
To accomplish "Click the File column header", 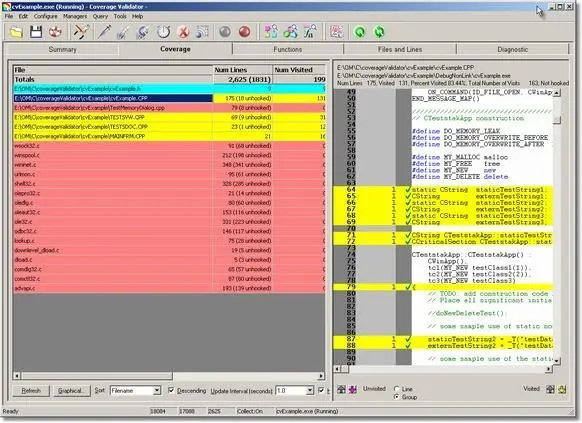I will (113, 70).
